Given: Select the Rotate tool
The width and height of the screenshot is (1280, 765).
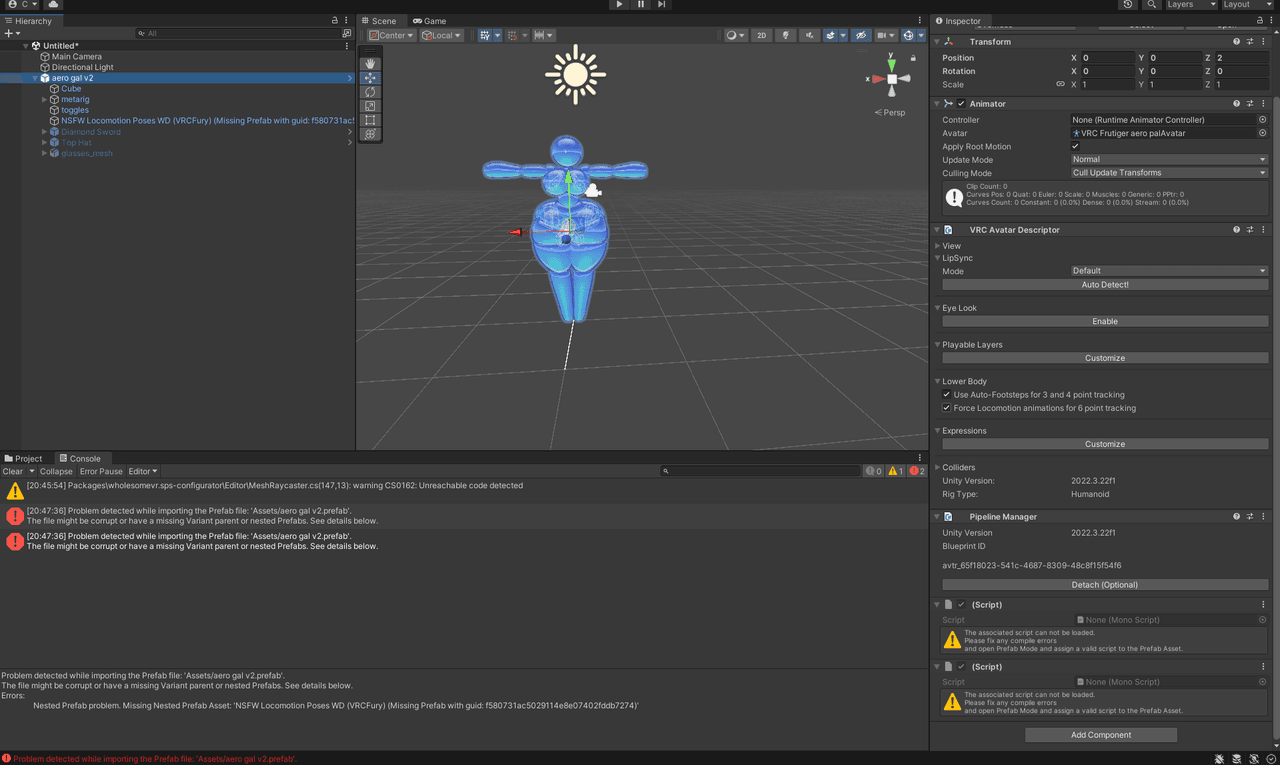Looking at the screenshot, I should 370,92.
